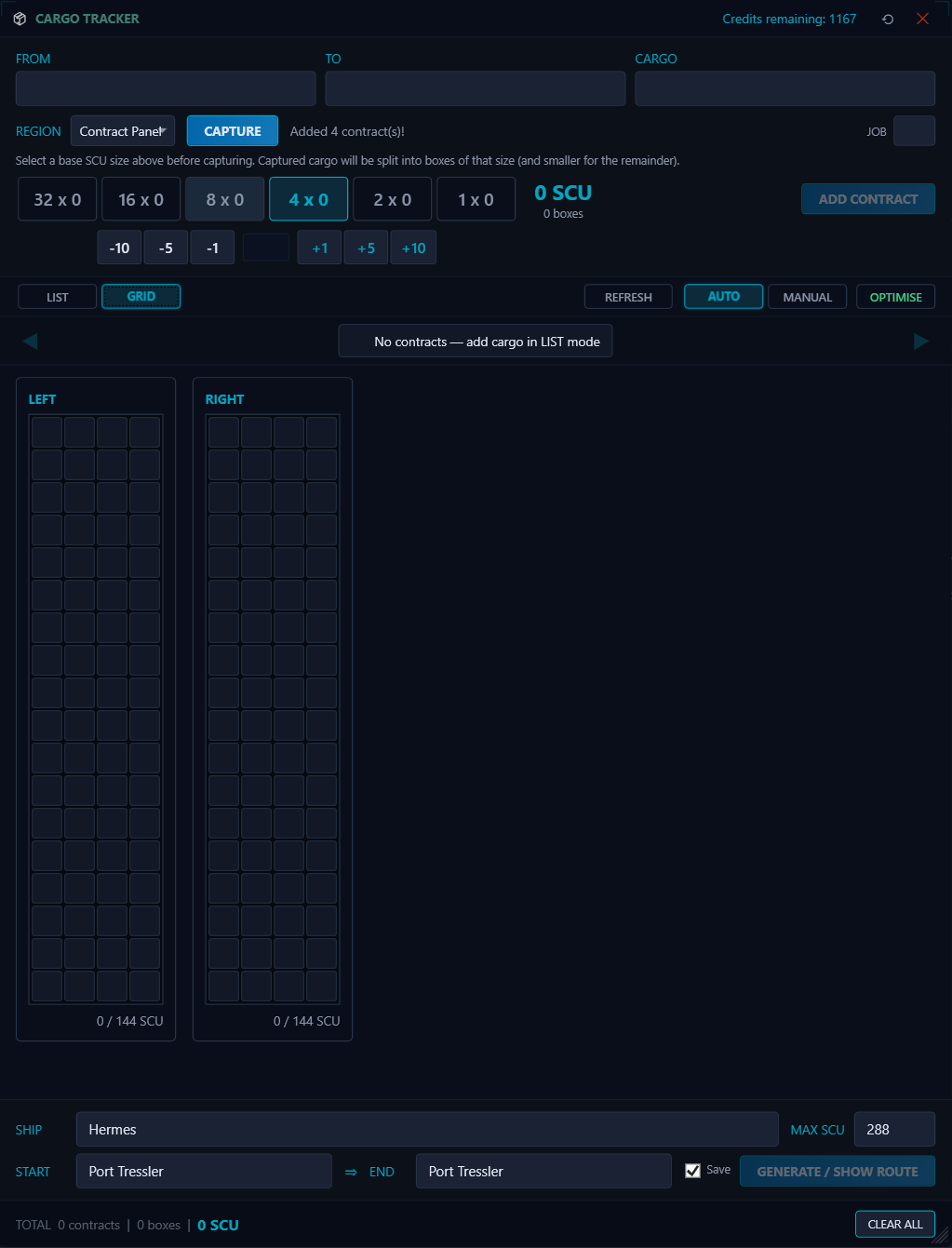Toggle the Save checkbox

pyautogui.click(x=692, y=1171)
